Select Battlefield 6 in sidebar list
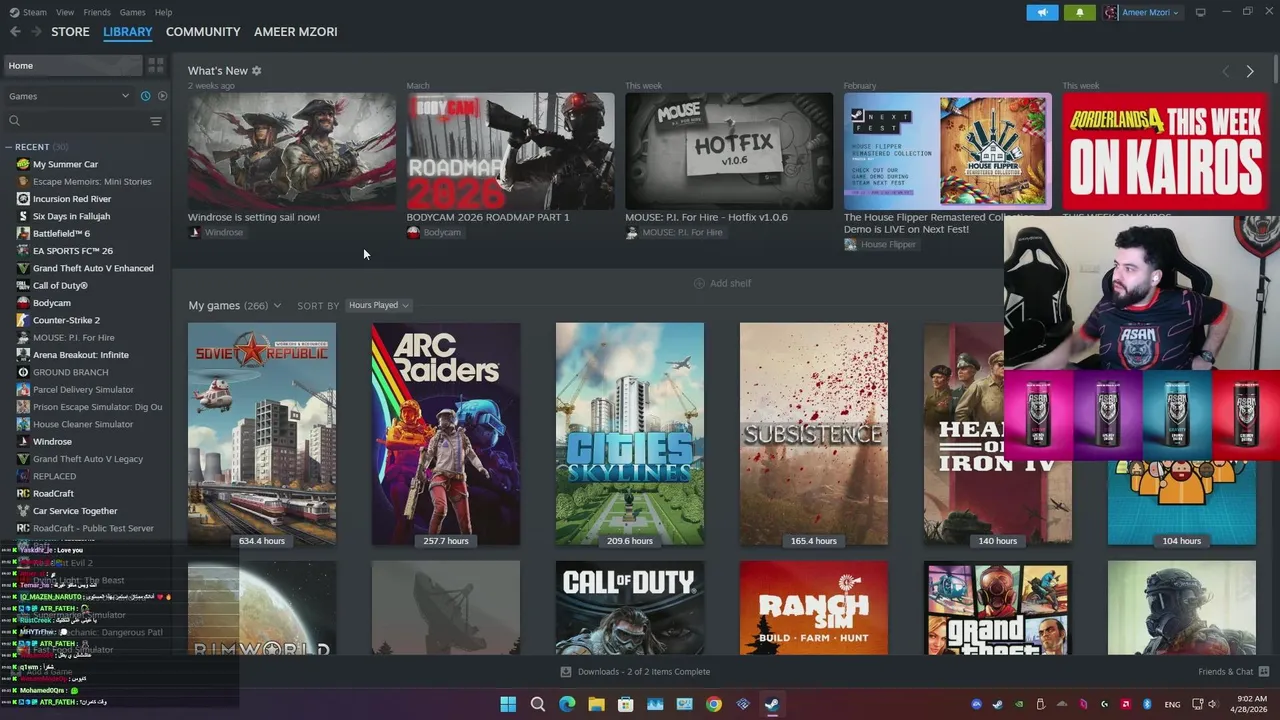The height and width of the screenshot is (720, 1280). (61, 234)
